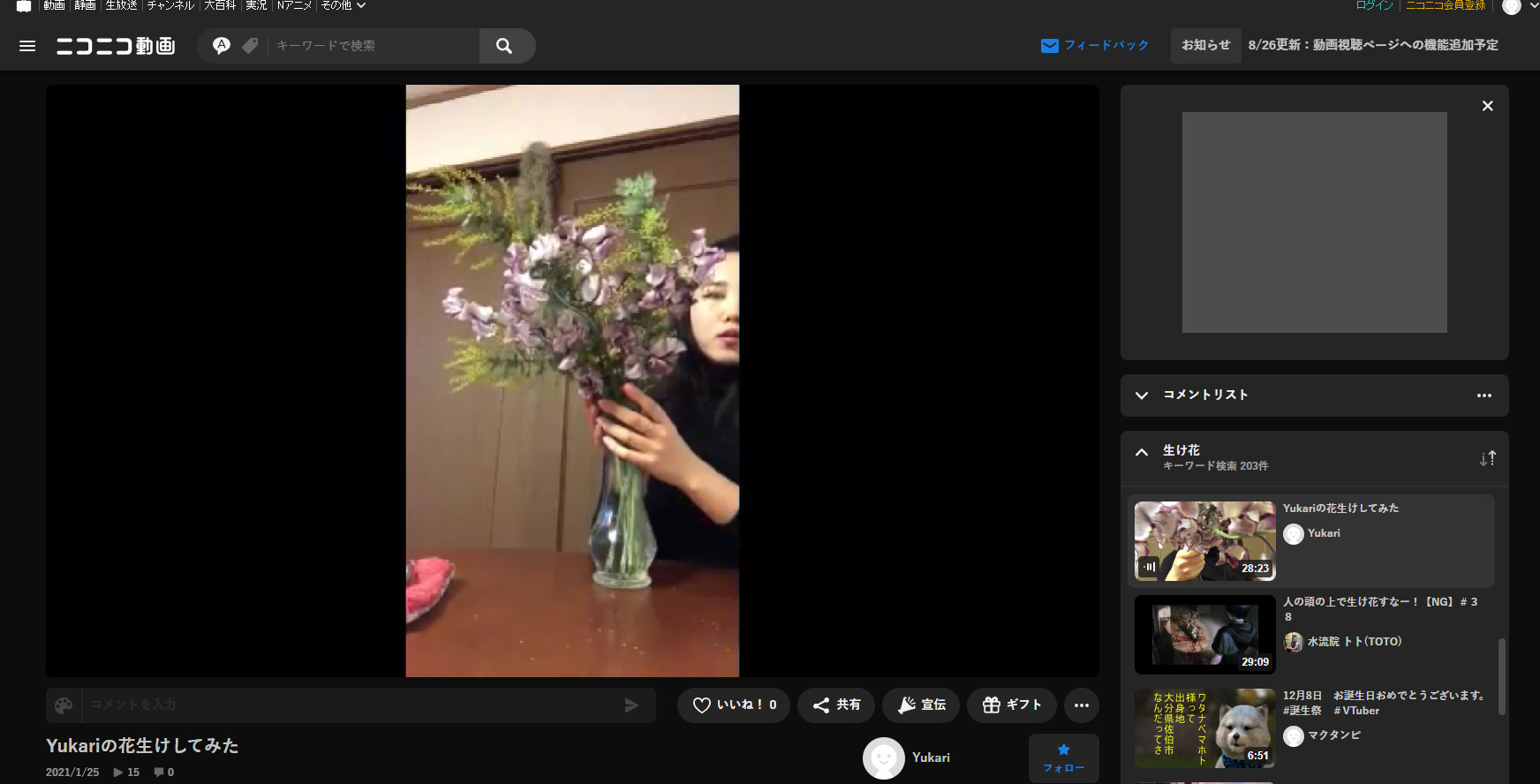Screen dimensions: 1540x784
Task: Switch search to tag mode icon
Action: coord(251,45)
